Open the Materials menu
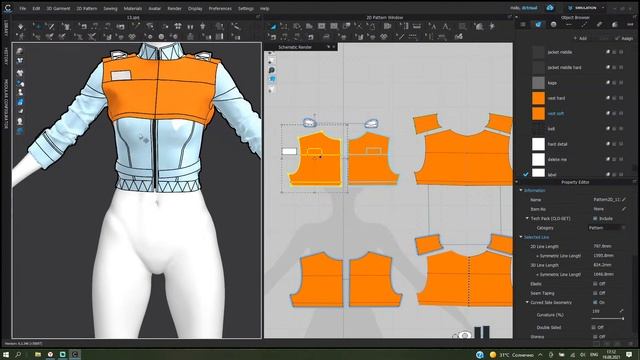 (133, 8)
